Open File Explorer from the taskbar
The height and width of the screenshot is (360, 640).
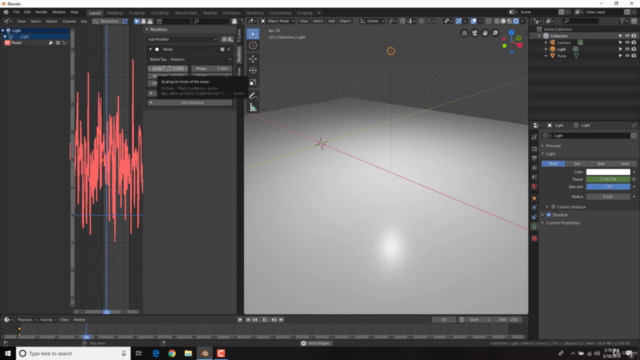click(188, 353)
